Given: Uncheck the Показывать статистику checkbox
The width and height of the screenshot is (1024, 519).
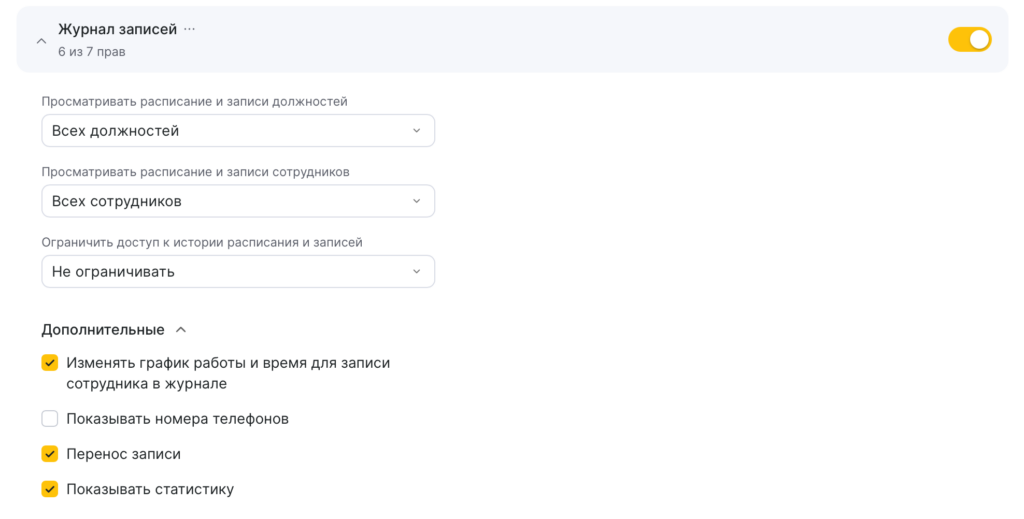Looking at the screenshot, I should [49, 489].
